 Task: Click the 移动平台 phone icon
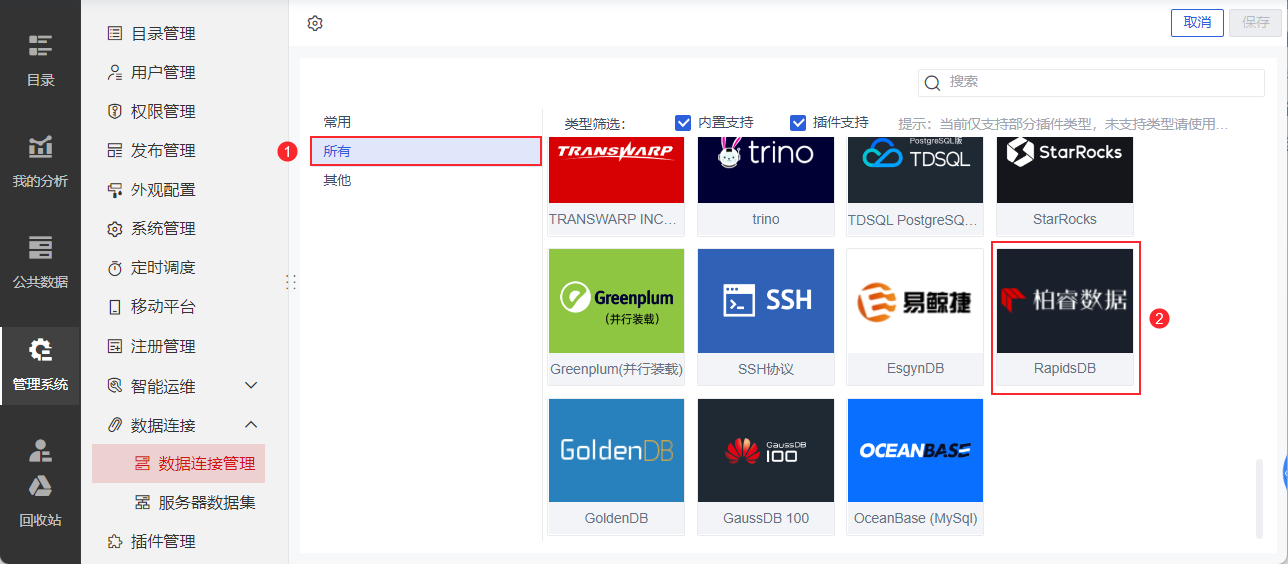115,307
